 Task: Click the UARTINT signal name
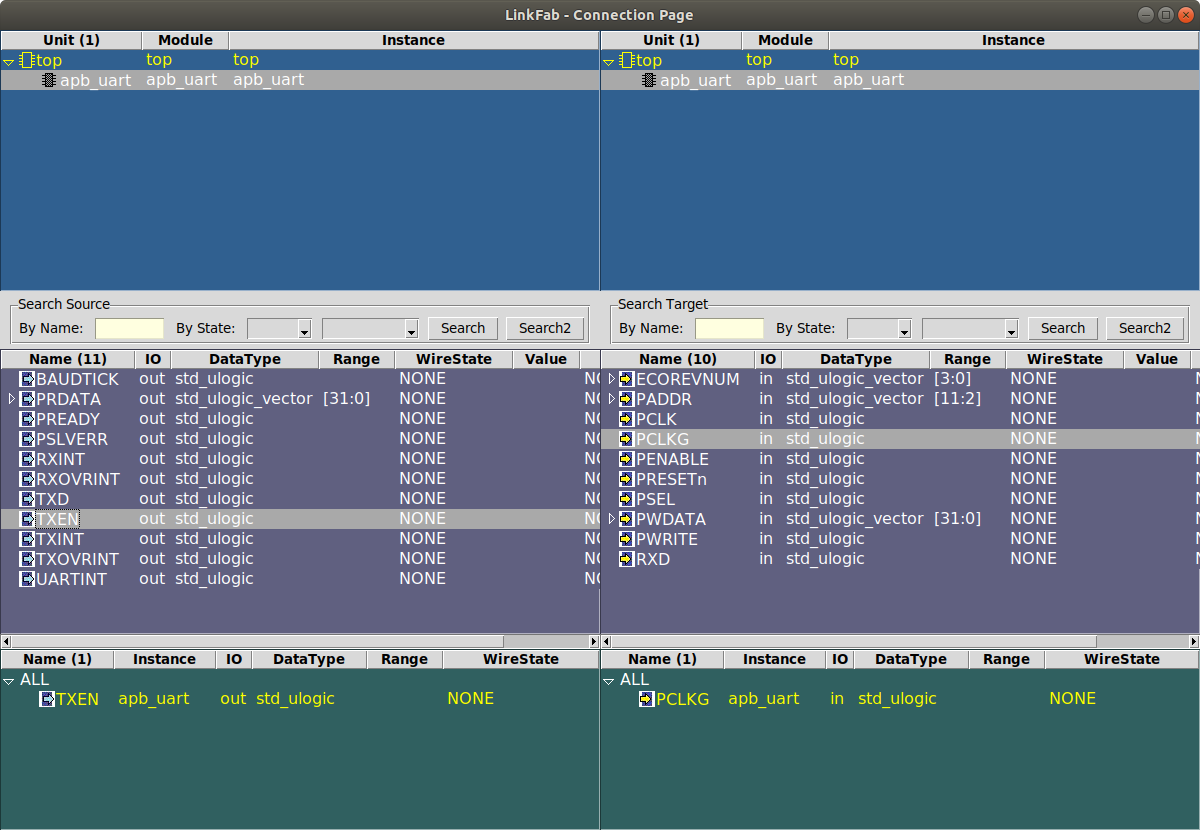pyautogui.click(x=71, y=579)
